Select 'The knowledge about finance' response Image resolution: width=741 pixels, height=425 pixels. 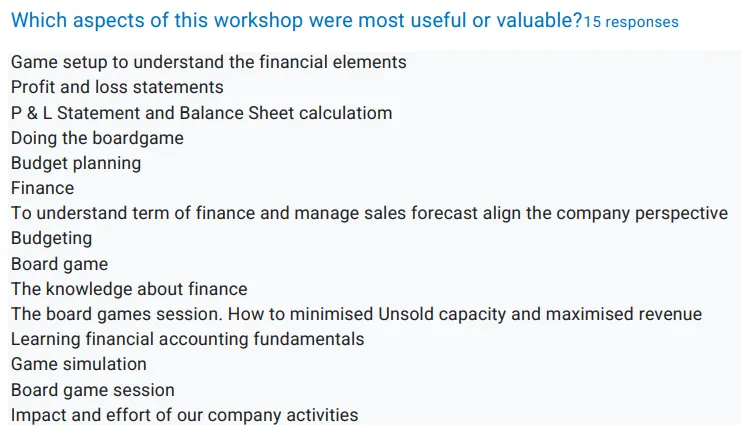click(x=129, y=289)
